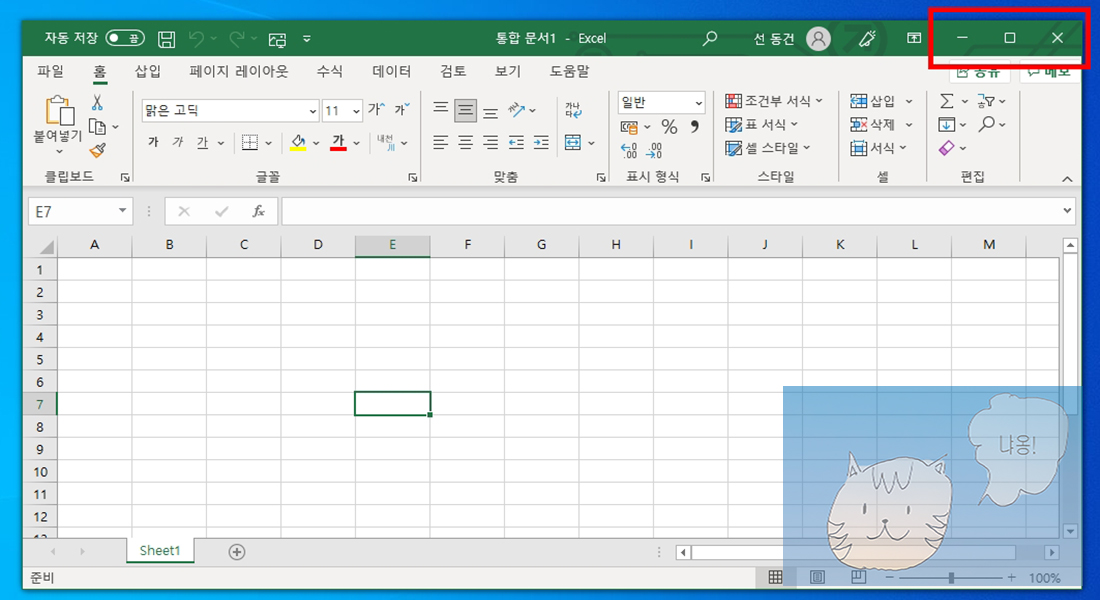Decrease font size with 가 down icon

(402, 109)
